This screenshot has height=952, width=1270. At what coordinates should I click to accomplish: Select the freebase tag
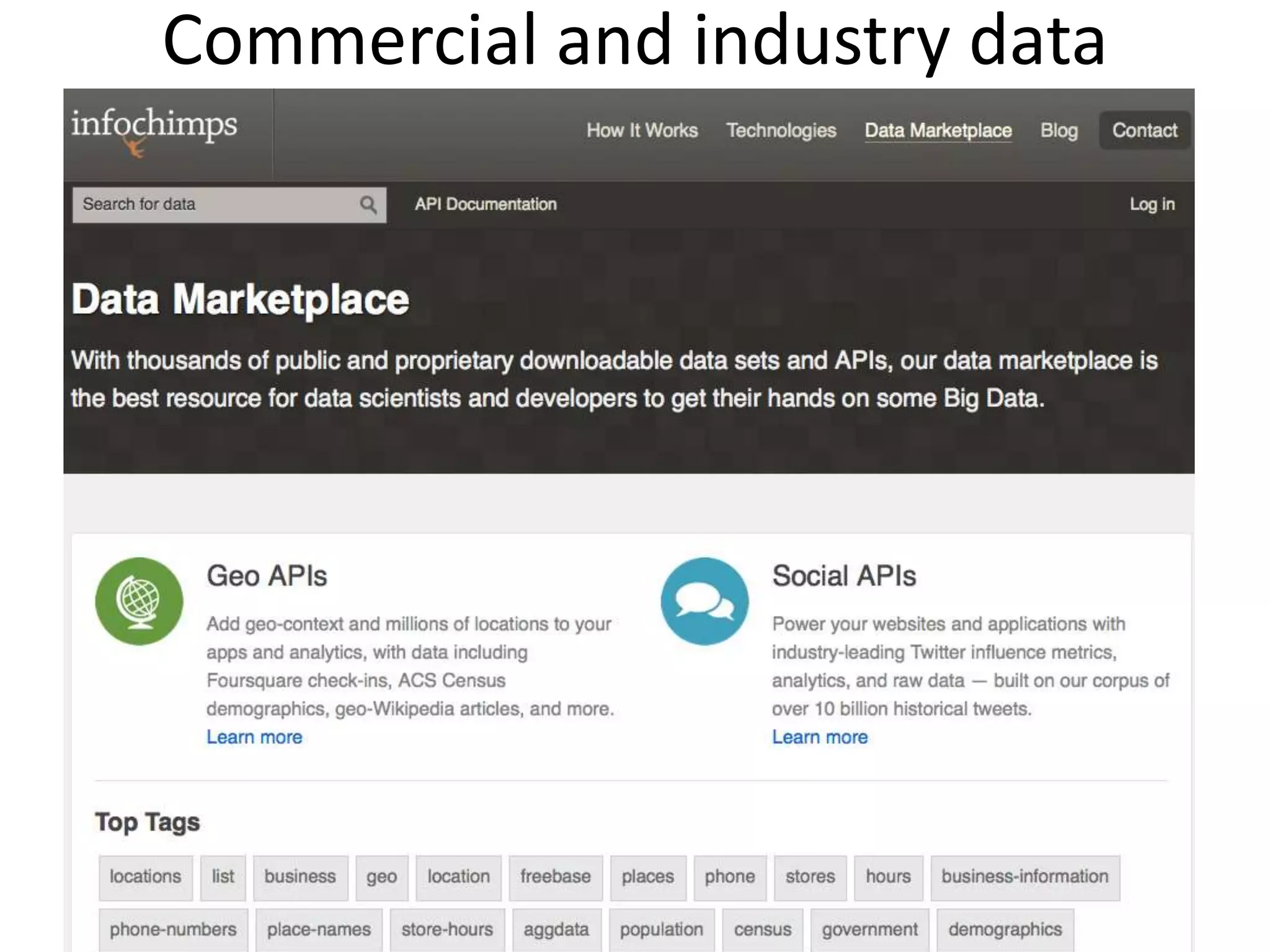point(556,878)
